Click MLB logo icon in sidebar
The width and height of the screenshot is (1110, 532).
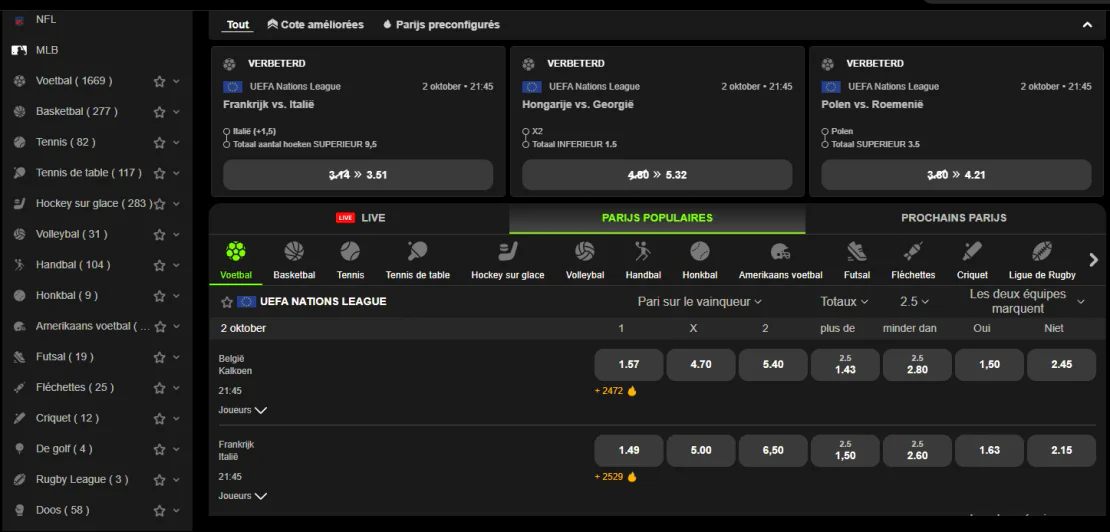[x=20, y=50]
